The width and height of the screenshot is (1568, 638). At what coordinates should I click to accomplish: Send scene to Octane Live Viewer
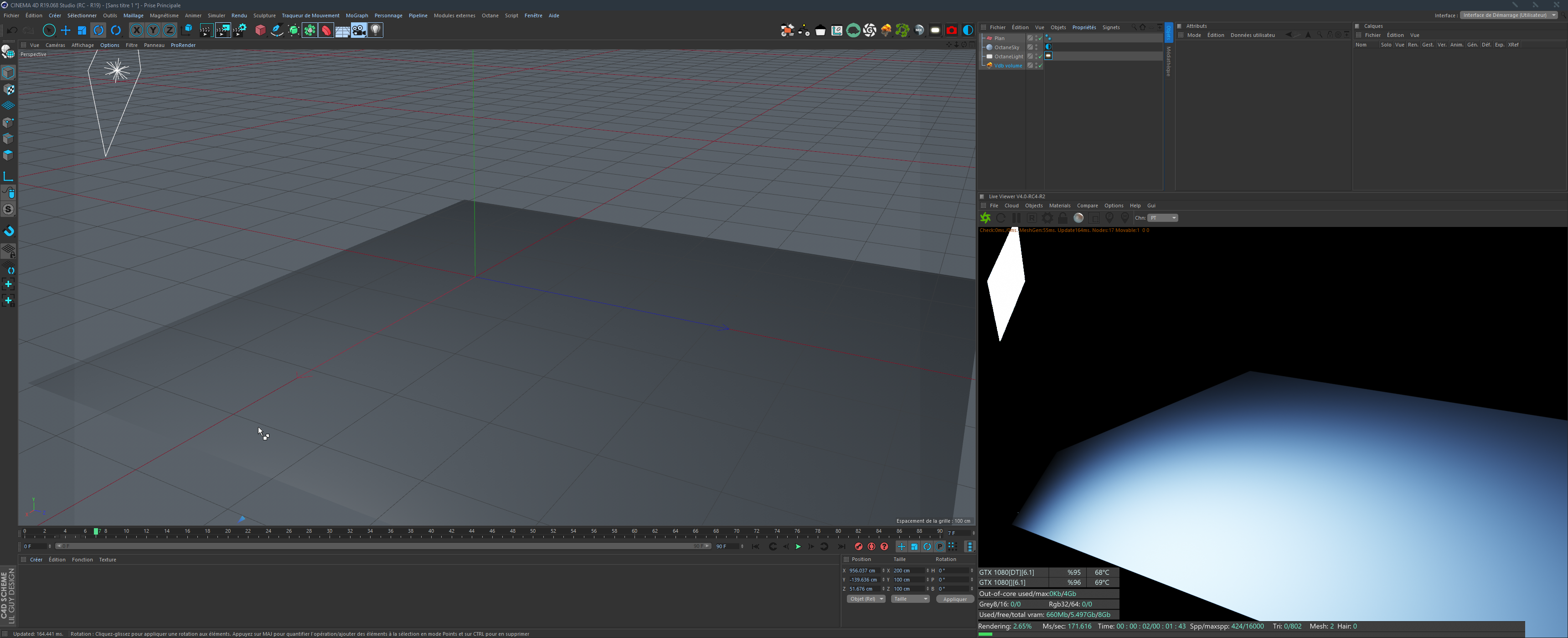(985, 218)
